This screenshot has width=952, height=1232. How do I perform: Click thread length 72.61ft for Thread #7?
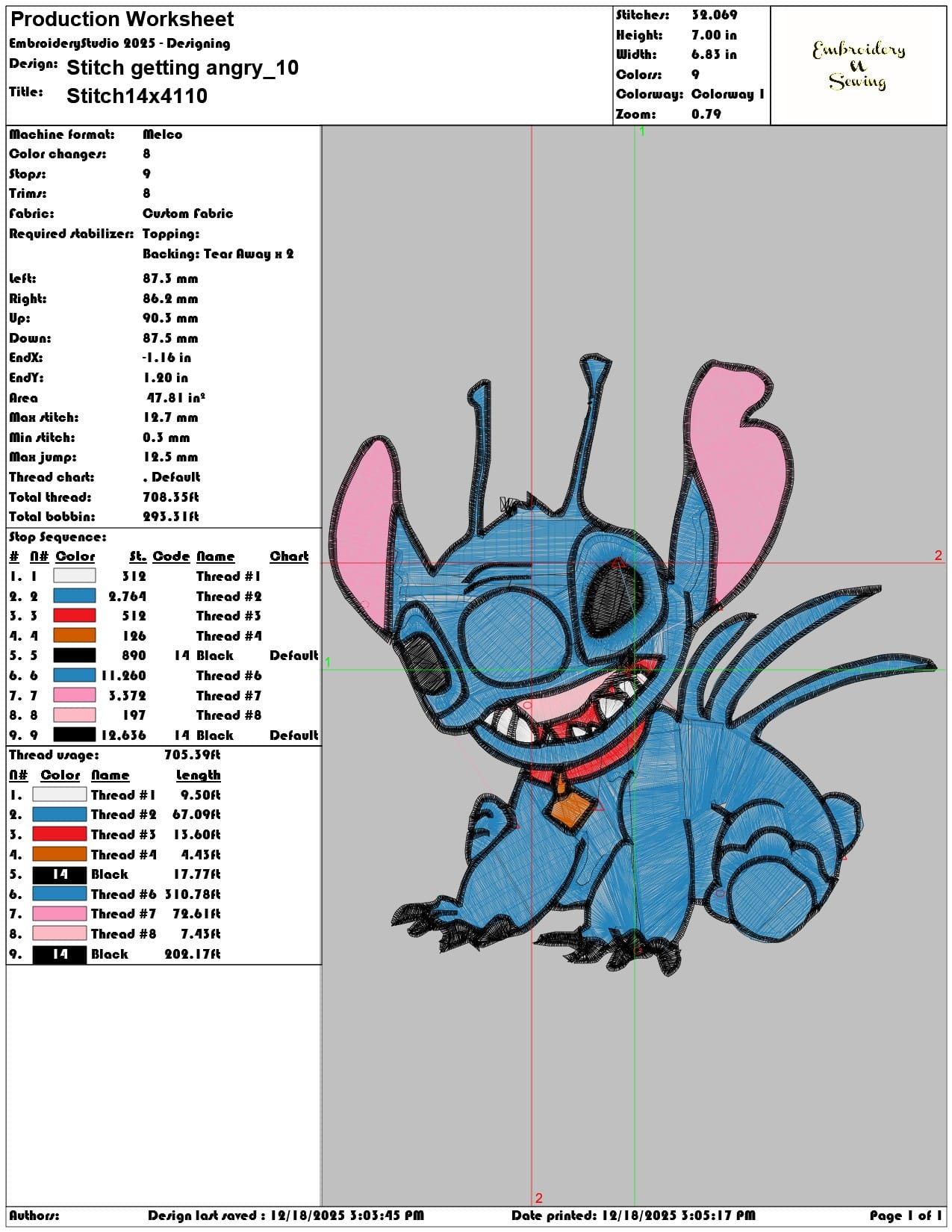point(196,914)
